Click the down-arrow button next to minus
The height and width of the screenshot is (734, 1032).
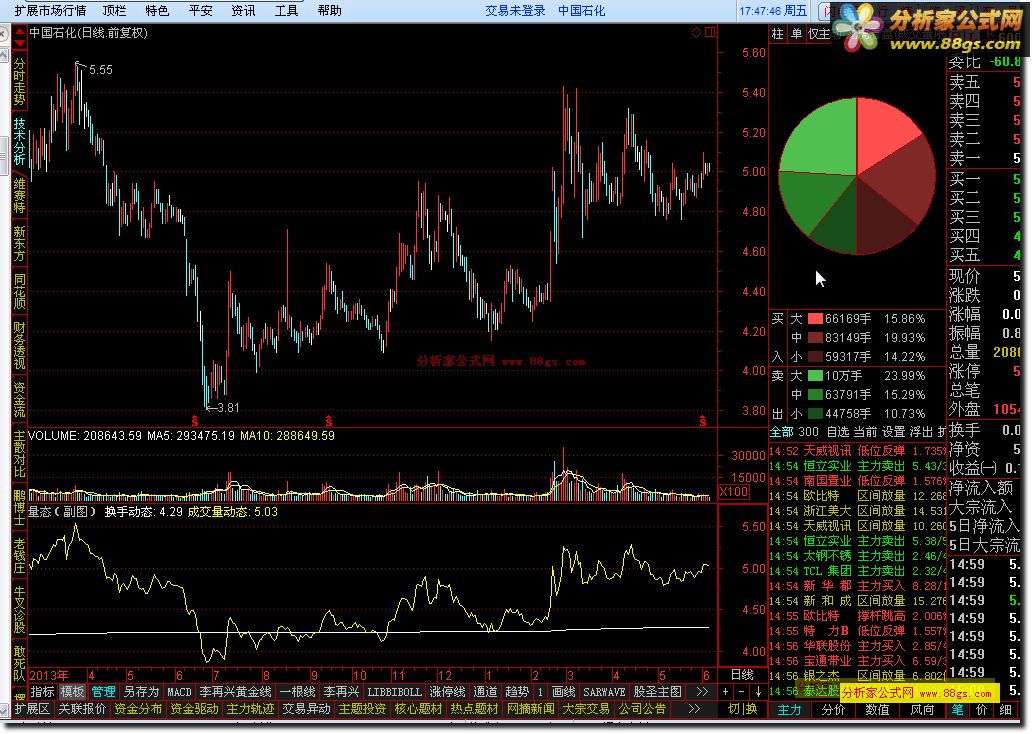(758, 692)
